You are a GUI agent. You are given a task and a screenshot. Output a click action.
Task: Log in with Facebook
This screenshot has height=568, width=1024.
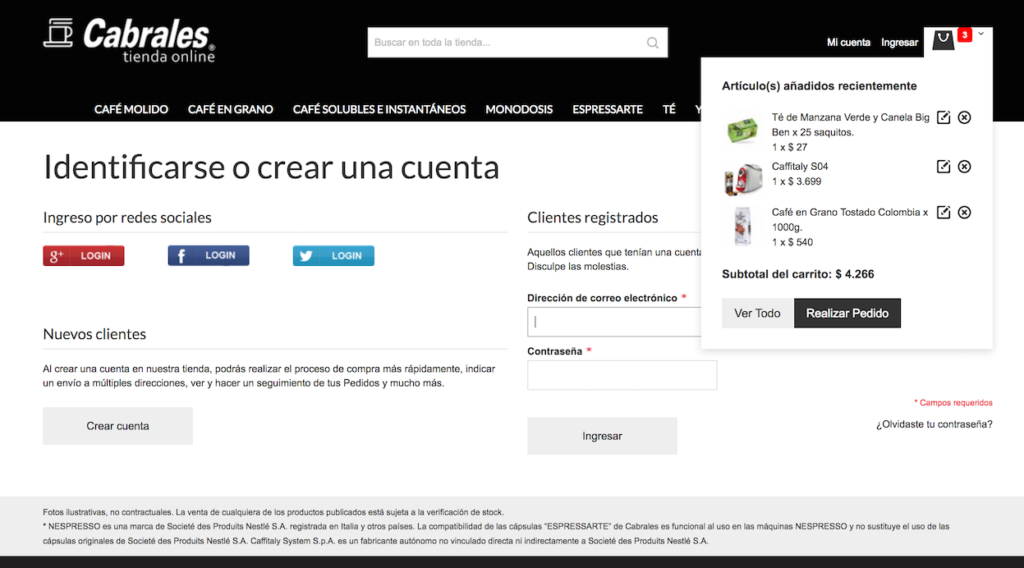(x=208, y=256)
